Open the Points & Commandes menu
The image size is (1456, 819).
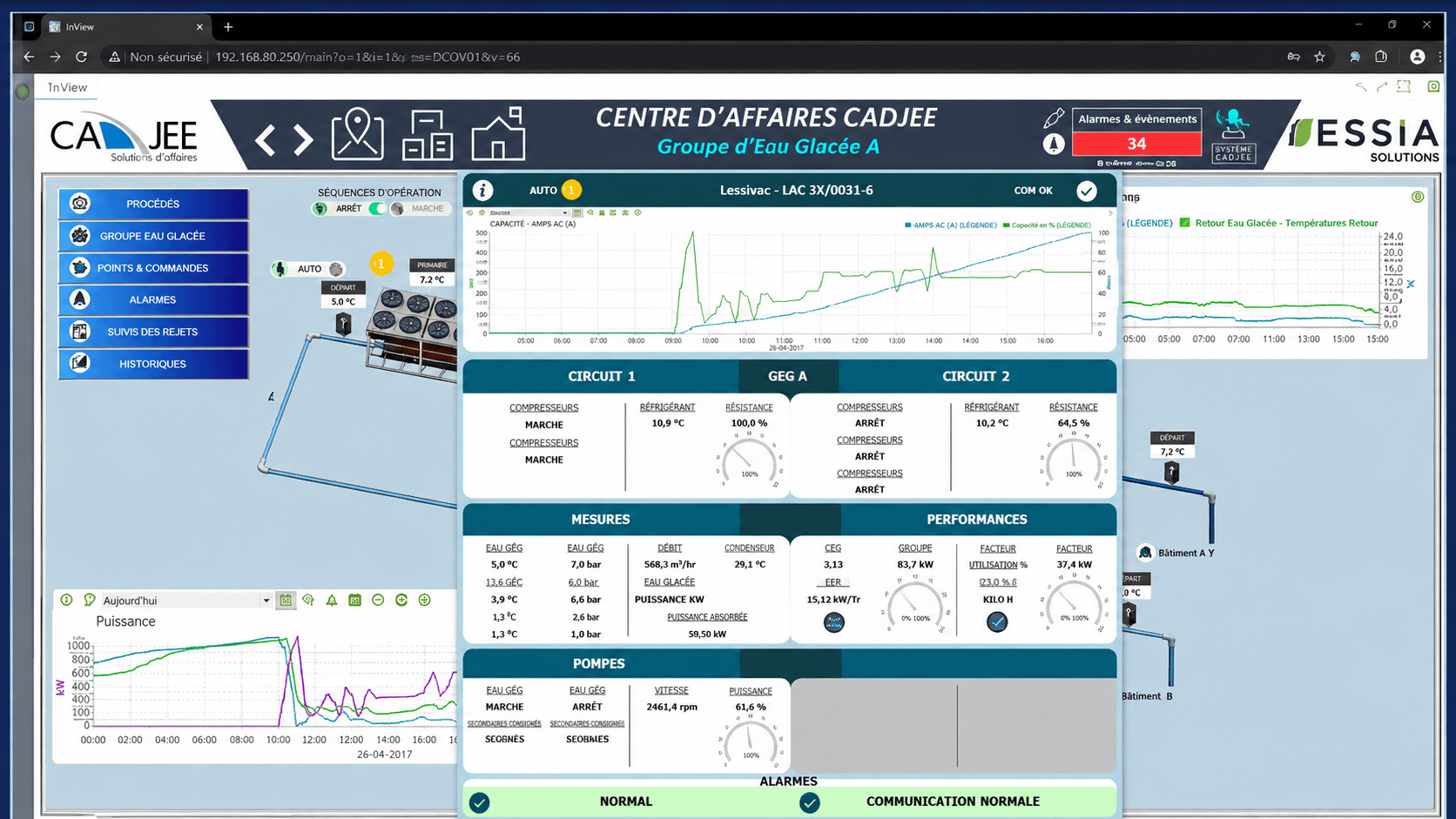[153, 268]
